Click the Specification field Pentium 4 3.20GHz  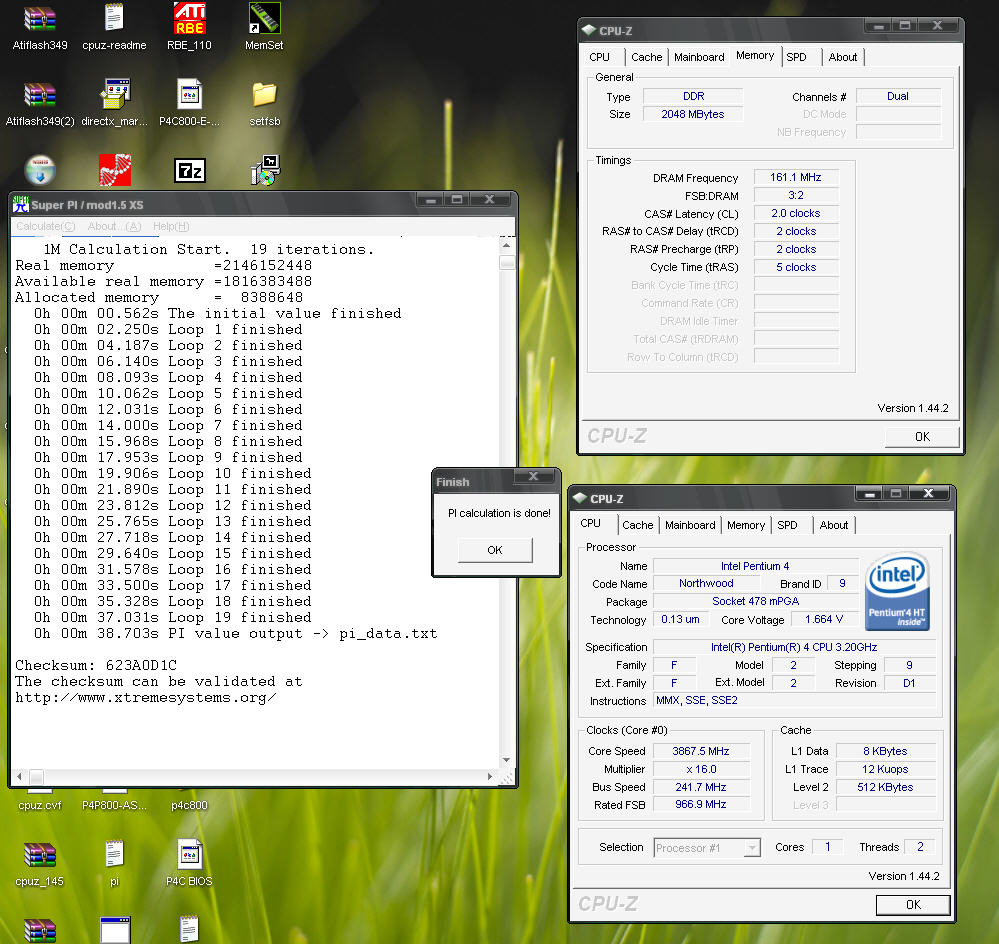tap(794, 647)
